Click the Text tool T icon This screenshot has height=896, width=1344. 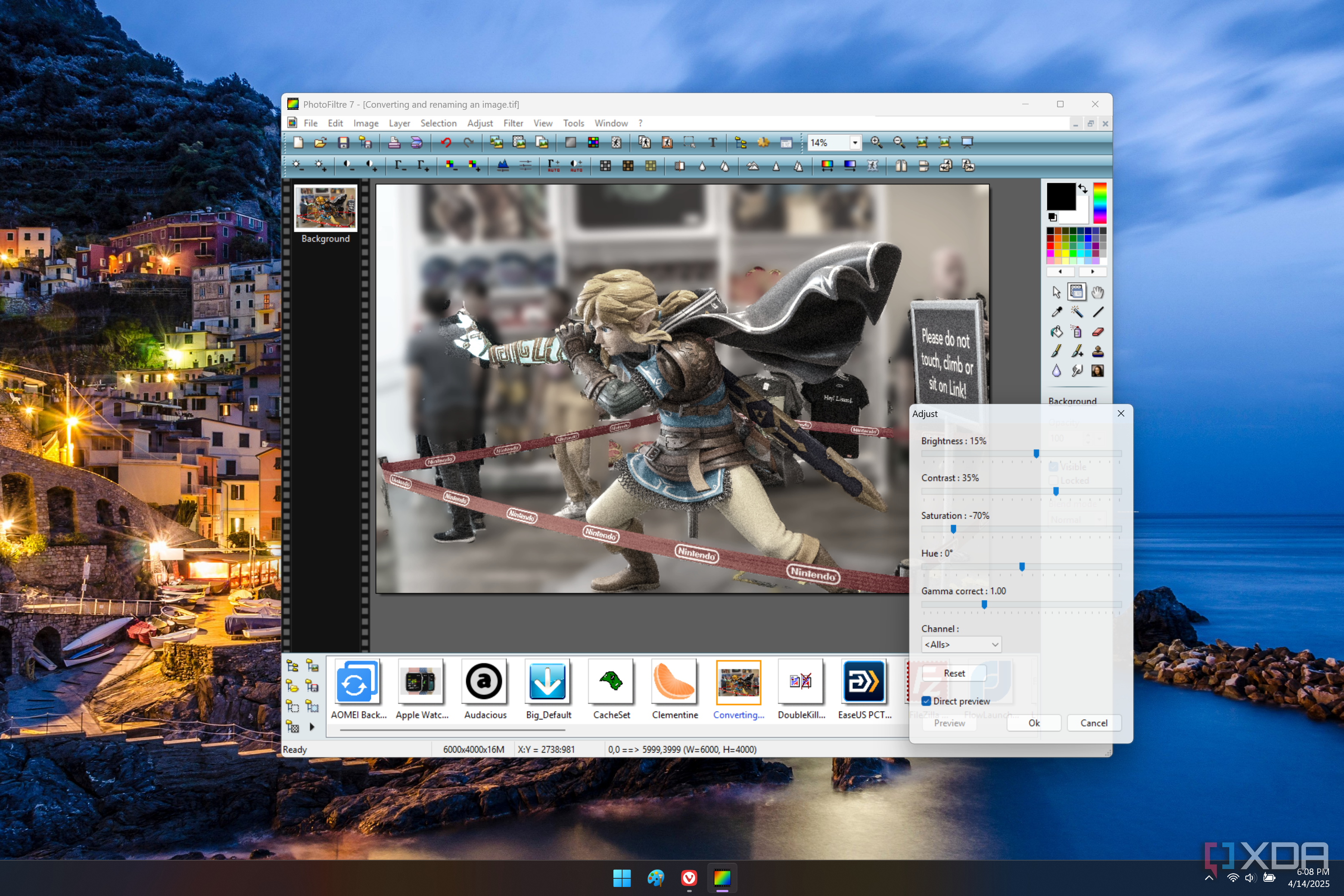click(712, 142)
